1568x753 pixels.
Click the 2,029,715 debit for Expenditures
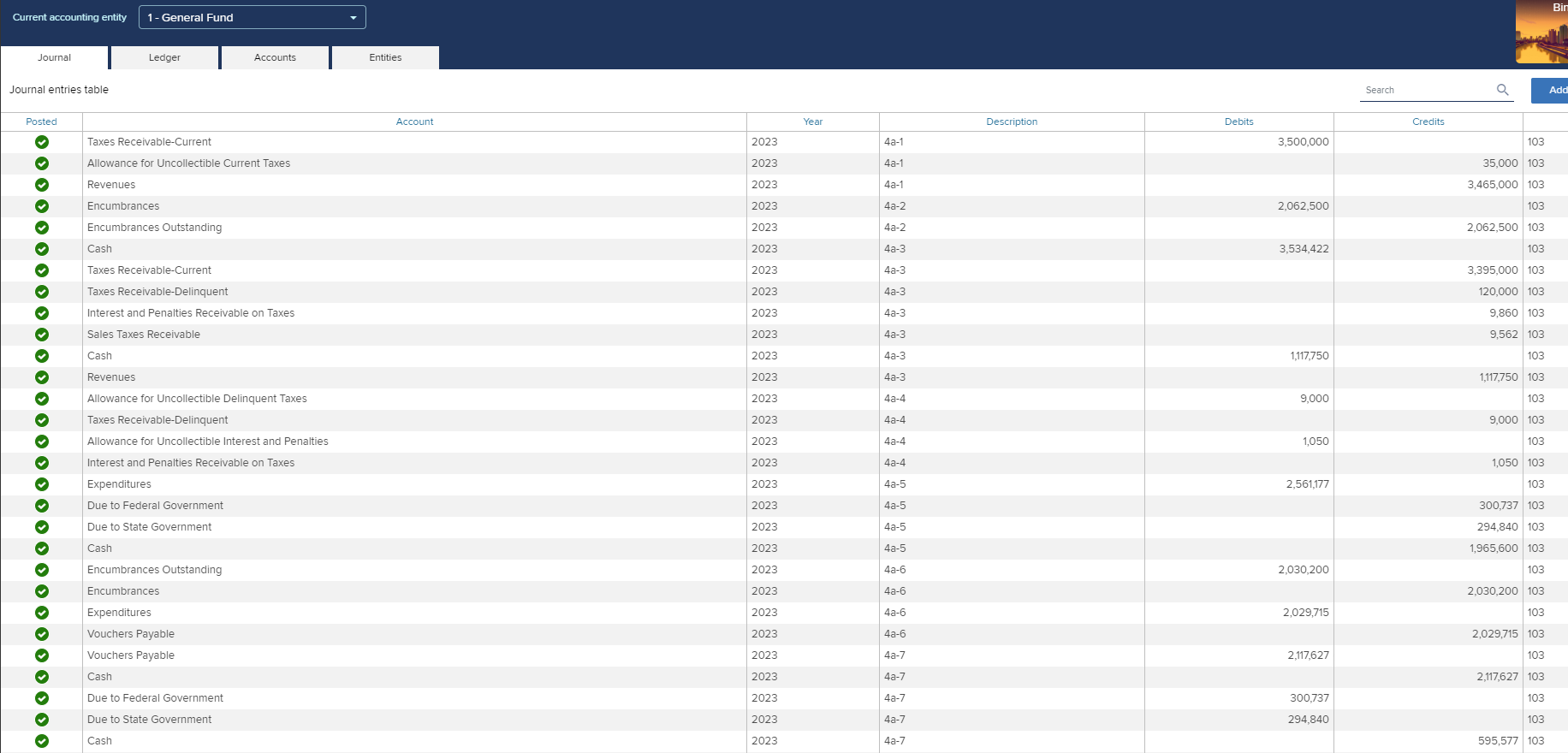[x=1239, y=613]
